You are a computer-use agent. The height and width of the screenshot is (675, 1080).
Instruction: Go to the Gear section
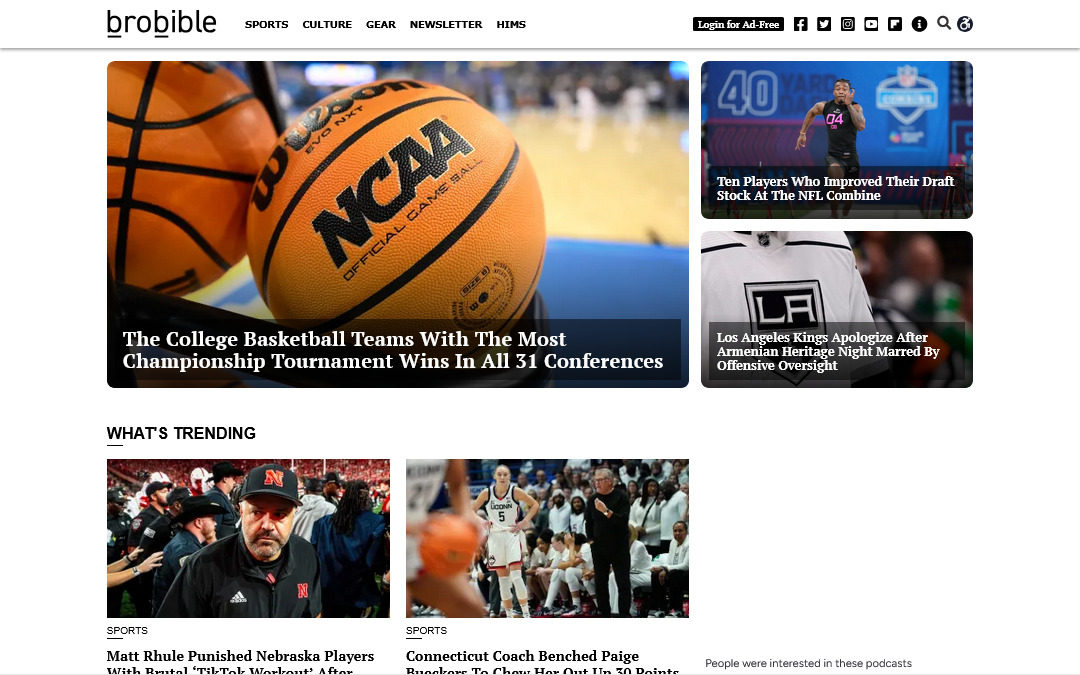pyautogui.click(x=380, y=25)
